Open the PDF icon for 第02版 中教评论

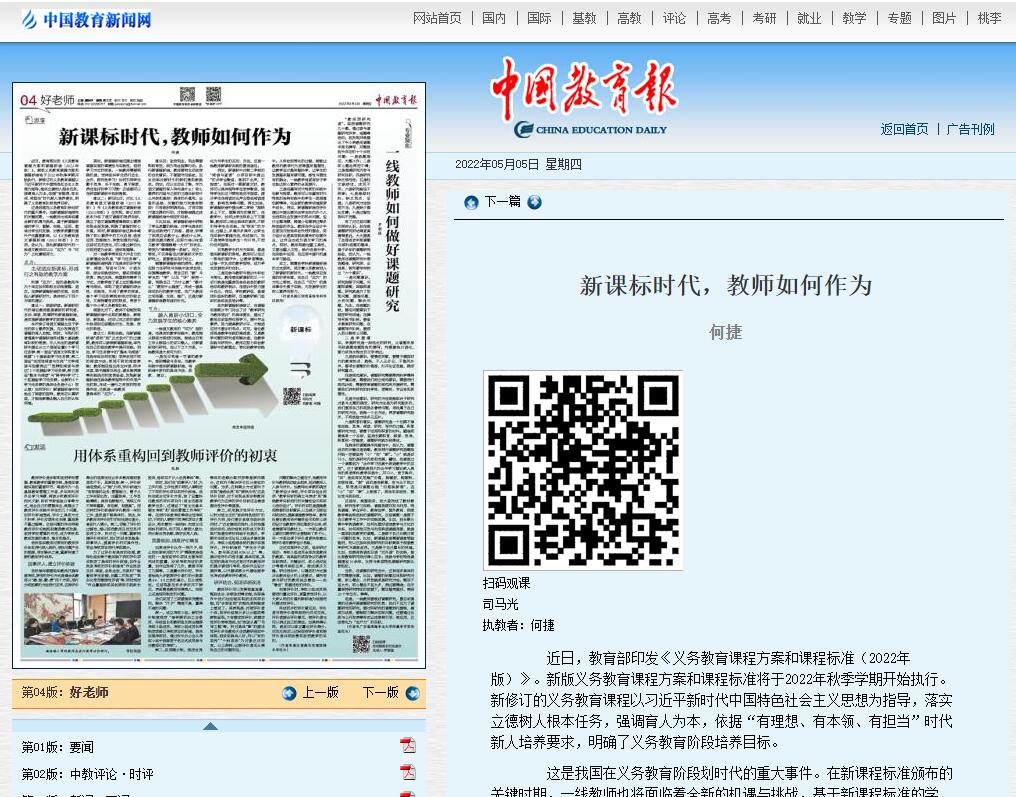pyautogui.click(x=408, y=772)
